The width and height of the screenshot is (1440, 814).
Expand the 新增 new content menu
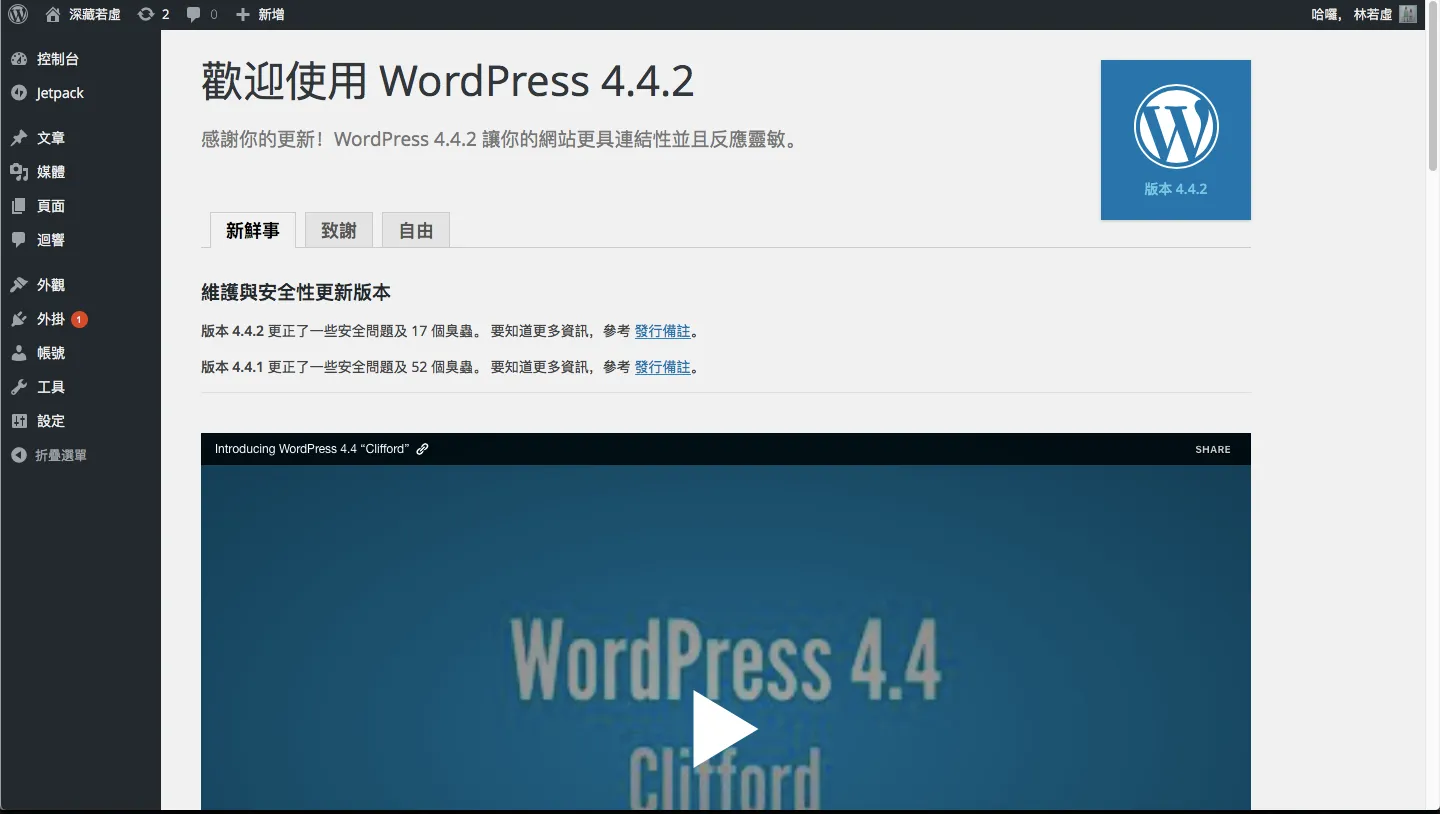coord(260,14)
